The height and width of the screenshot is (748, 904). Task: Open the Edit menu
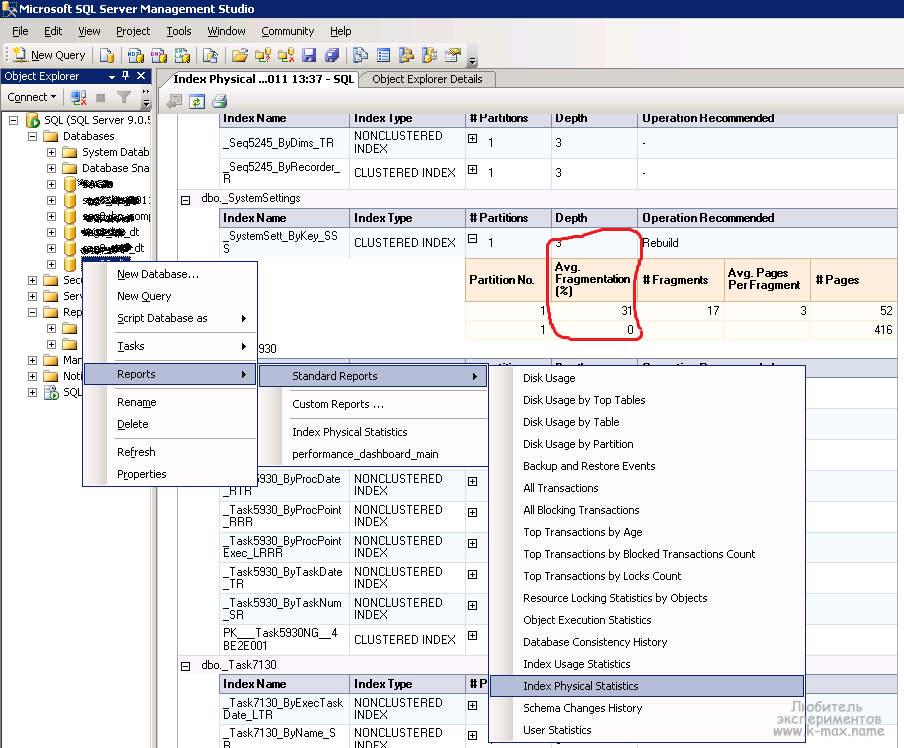[53, 31]
